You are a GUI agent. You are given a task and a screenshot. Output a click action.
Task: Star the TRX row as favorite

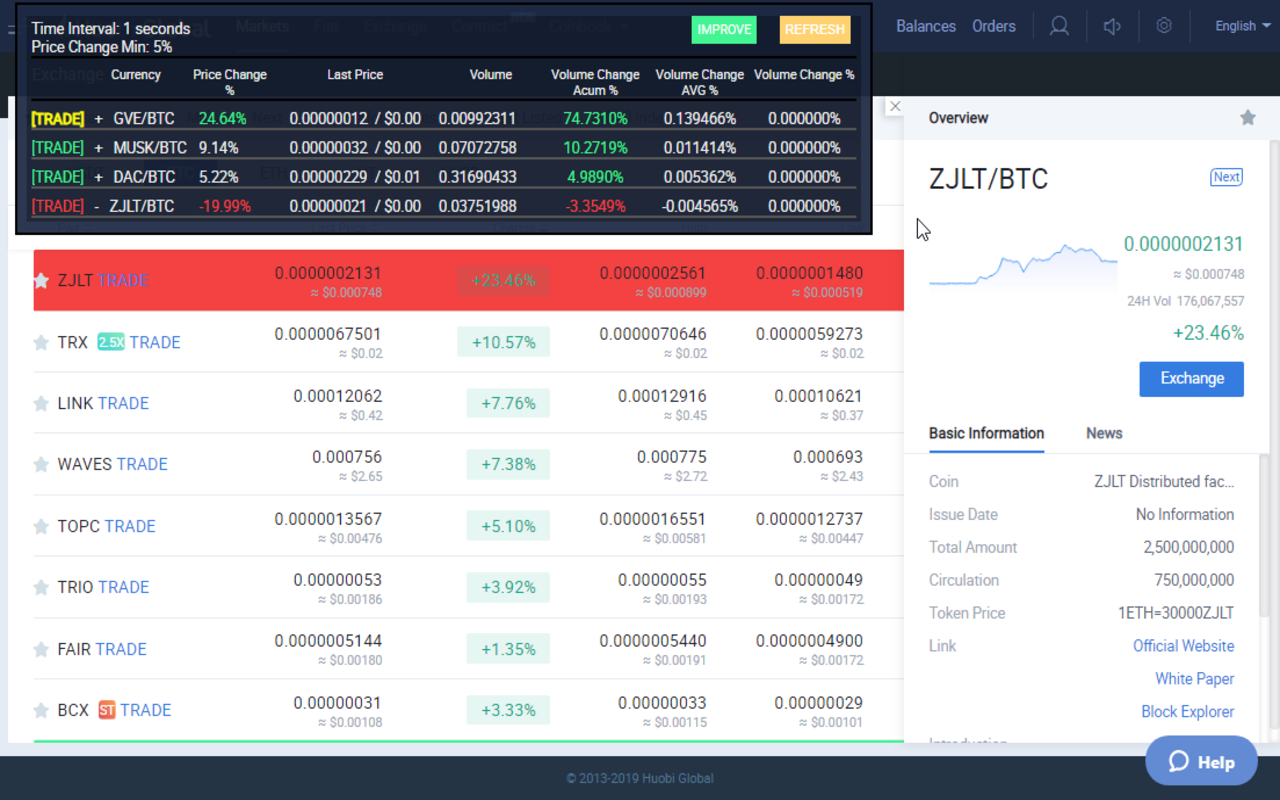41,342
